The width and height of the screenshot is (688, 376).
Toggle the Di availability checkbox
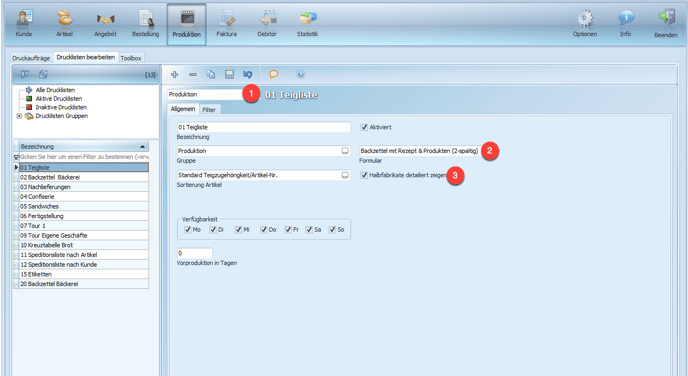213,229
